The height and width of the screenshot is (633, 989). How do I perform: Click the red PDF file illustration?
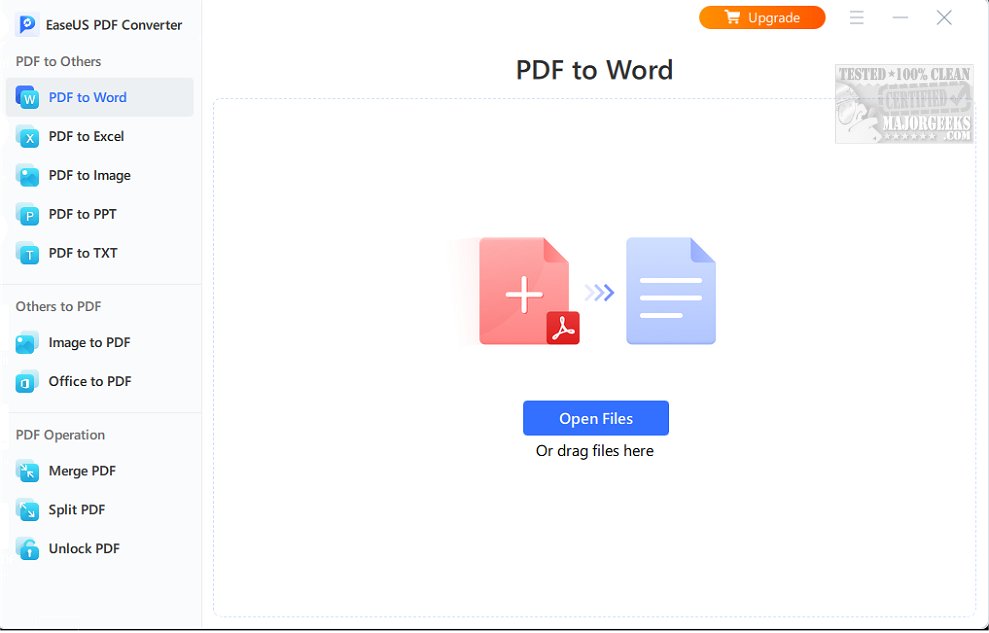[x=520, y=291]
